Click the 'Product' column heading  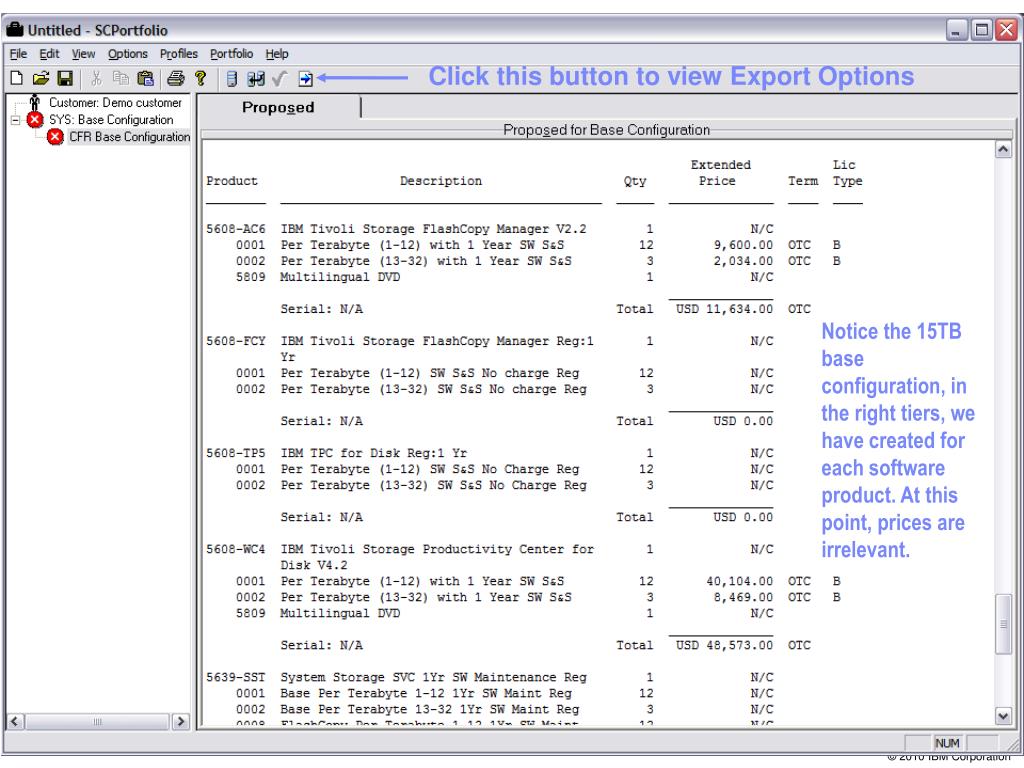pos(232,181)
